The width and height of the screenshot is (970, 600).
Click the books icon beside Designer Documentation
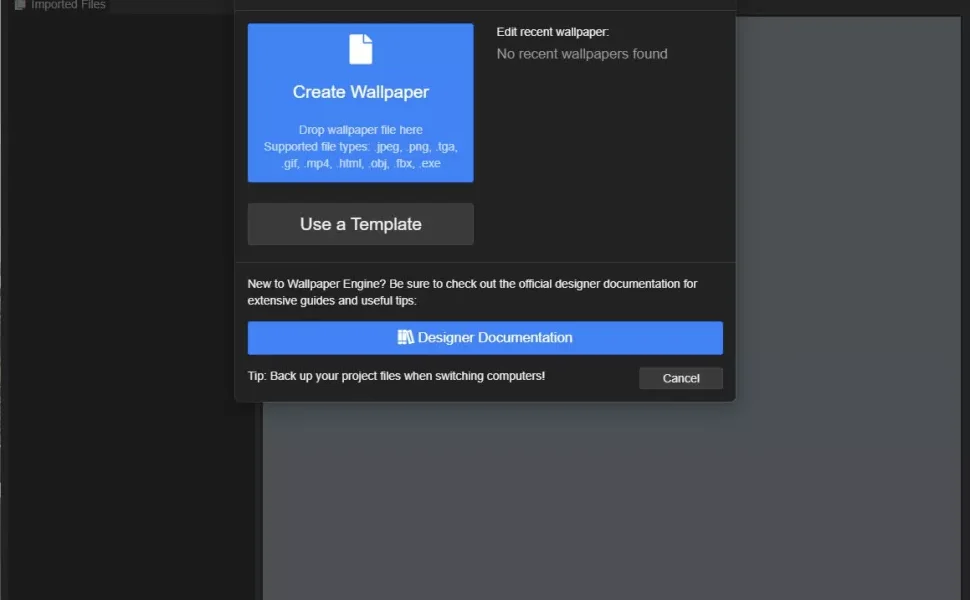405,337
